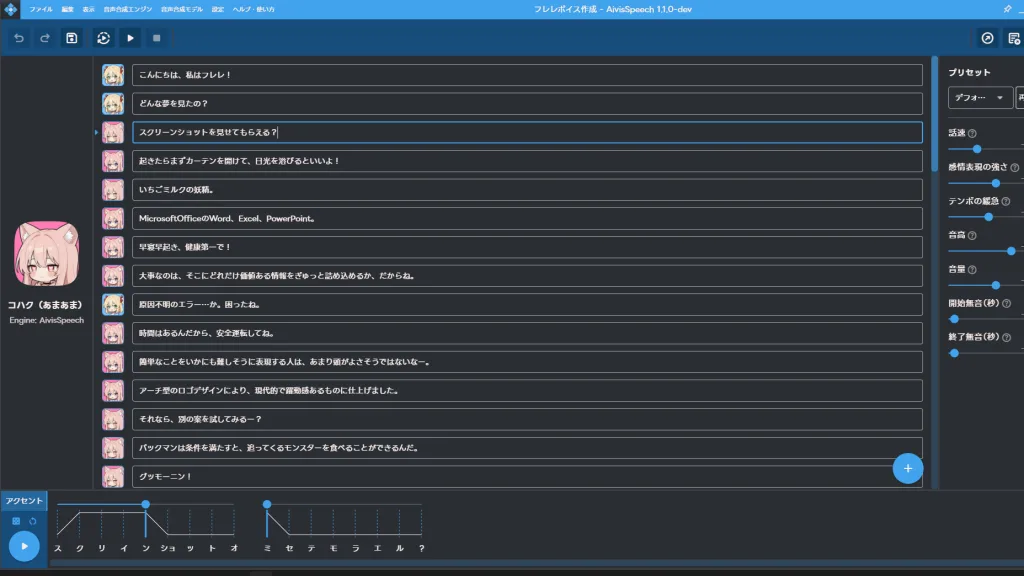Click the avatar beside the 原因不明のエラー line

coord(113,305)
